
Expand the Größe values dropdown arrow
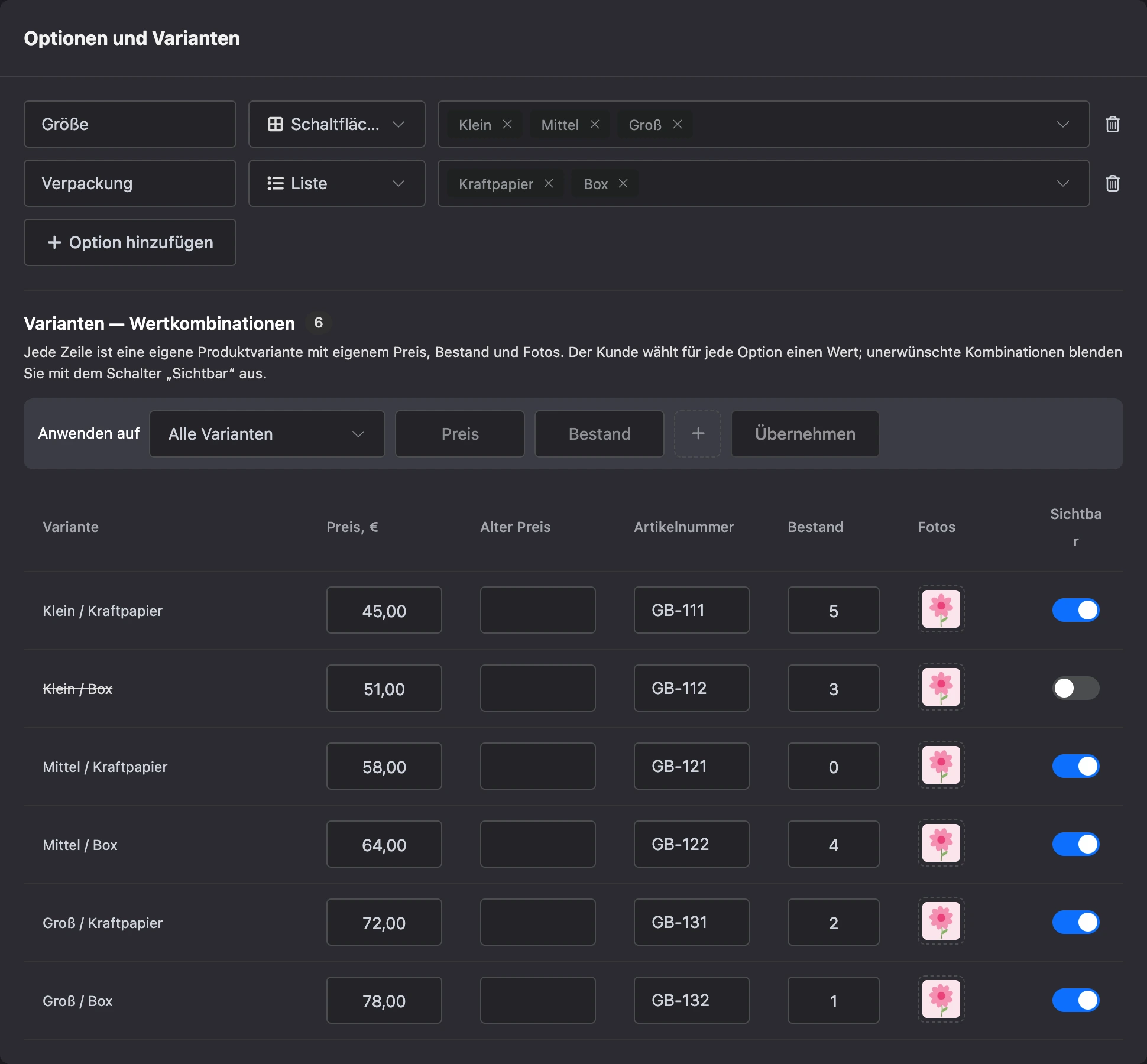coord(1062,125)
